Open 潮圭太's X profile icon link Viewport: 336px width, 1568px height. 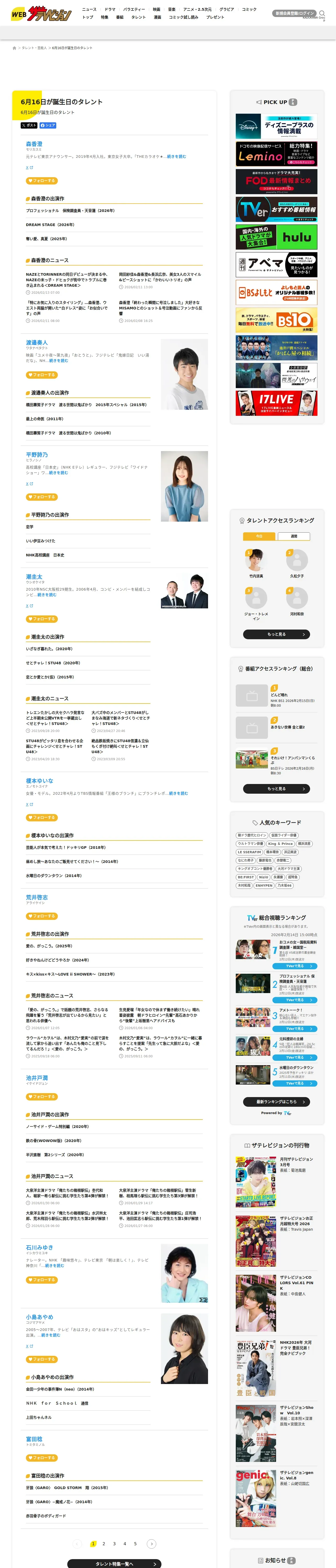click(x=29, y=606)
